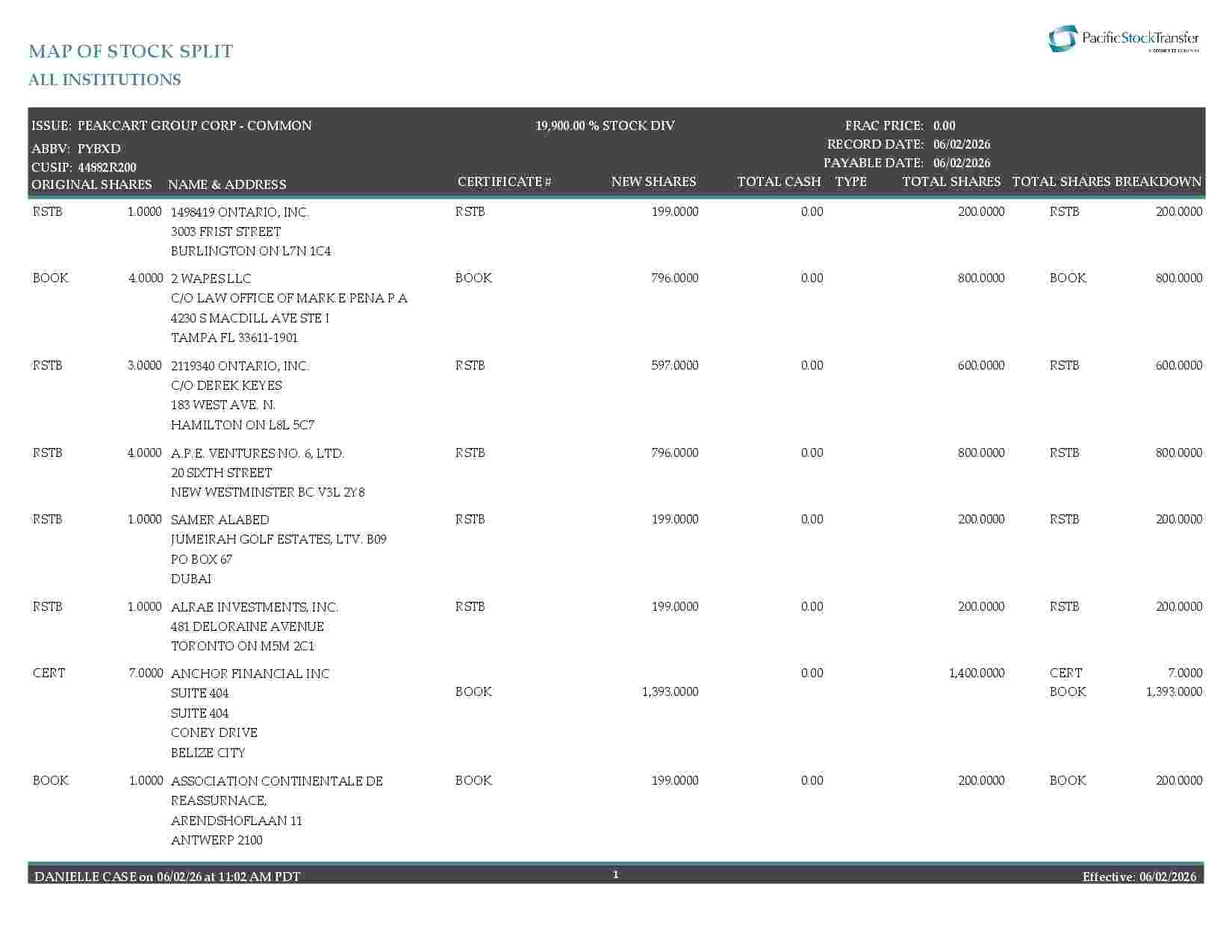
Task: Click new shares 796.0000 in 2 WAPES LLC row
Action: (675, 278)
